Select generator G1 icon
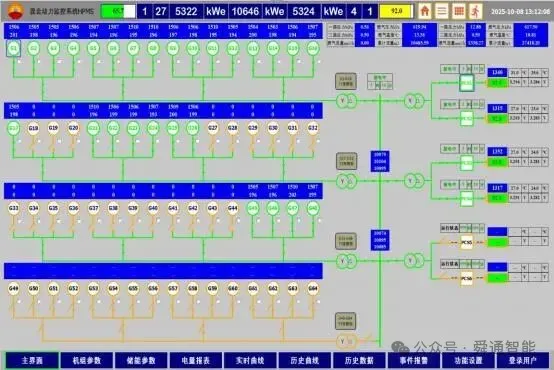 click(x=13, y=48)
